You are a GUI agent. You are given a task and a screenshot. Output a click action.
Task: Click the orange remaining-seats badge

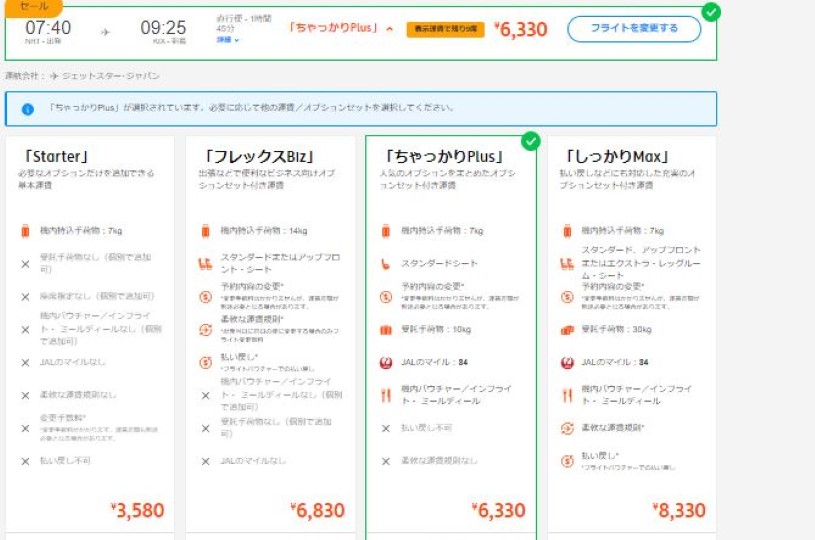click(x=445, y=29)
